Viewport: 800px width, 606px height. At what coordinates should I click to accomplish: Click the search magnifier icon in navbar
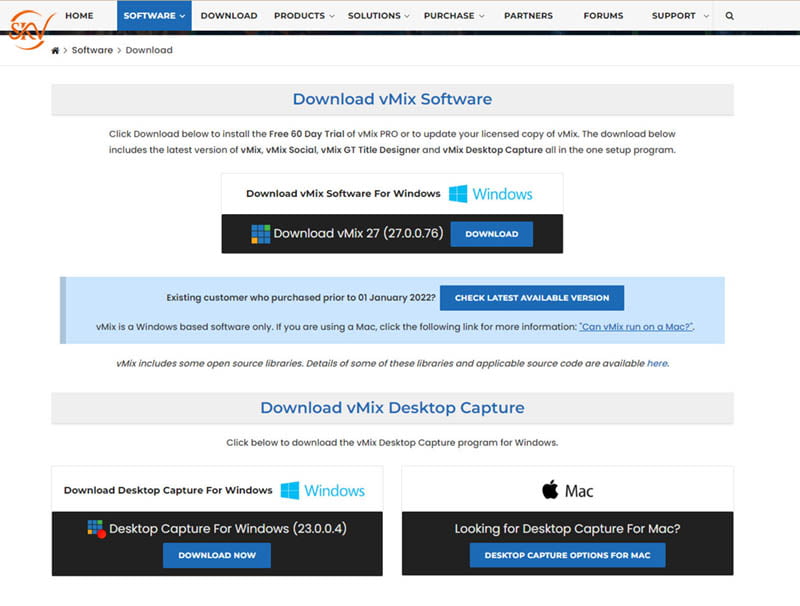[x=729, y=16]
